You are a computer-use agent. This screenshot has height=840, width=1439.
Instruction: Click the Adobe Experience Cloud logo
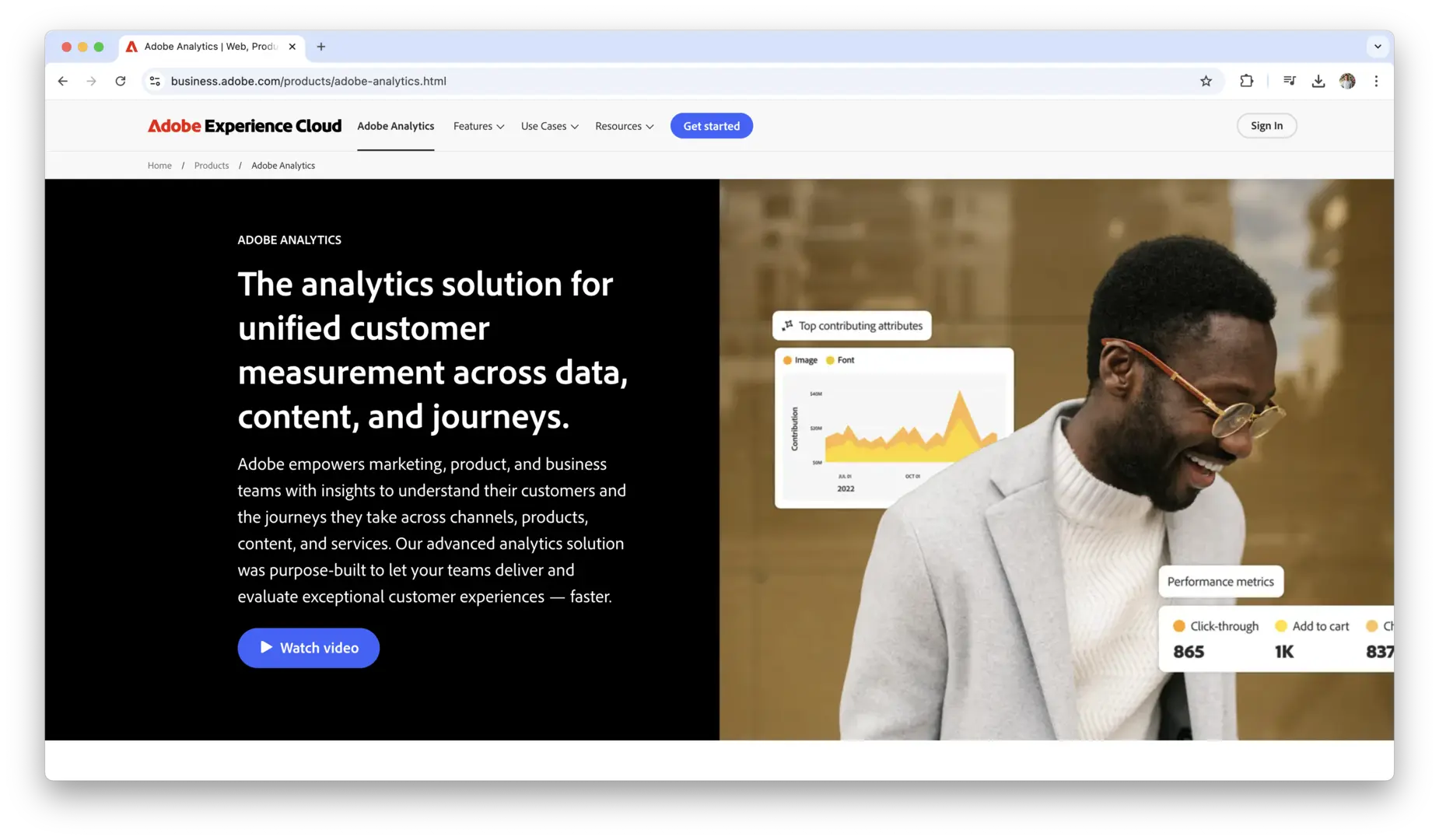[243, 125]
